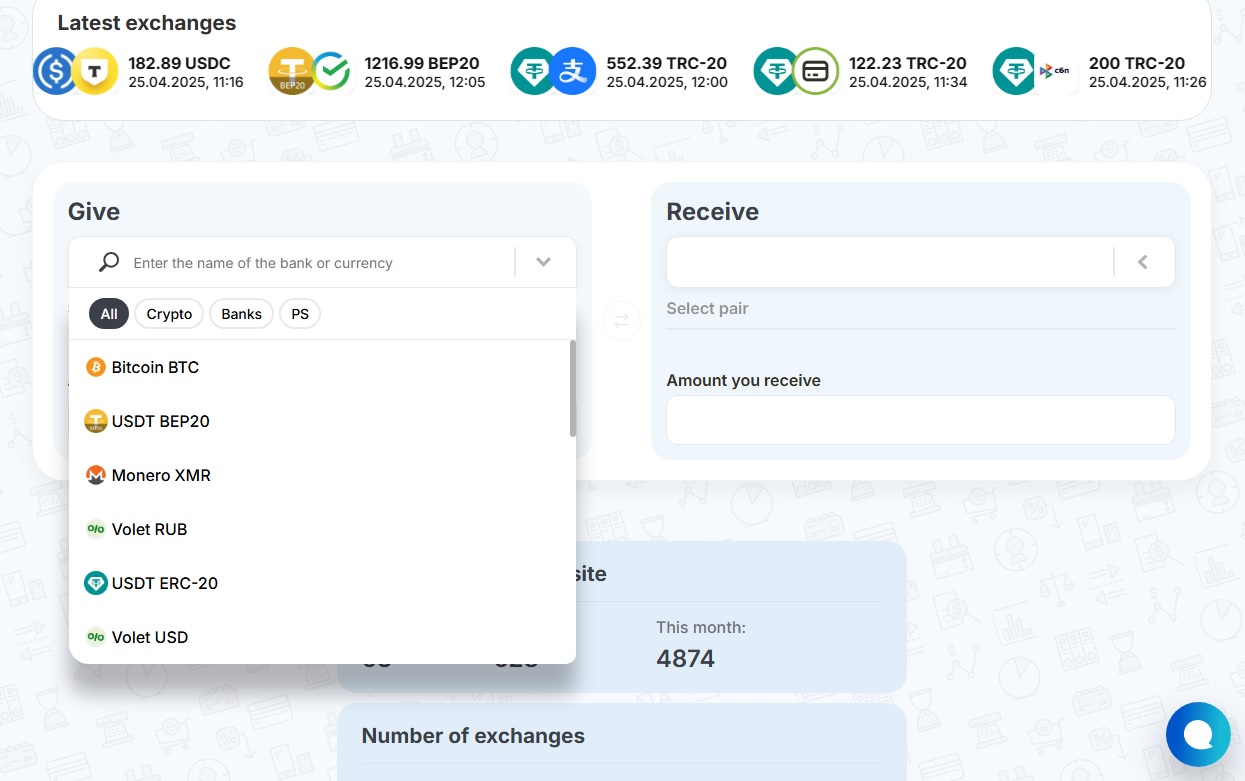
Task: Choose Volet RUB from the currency list
Action: (319, 529)
